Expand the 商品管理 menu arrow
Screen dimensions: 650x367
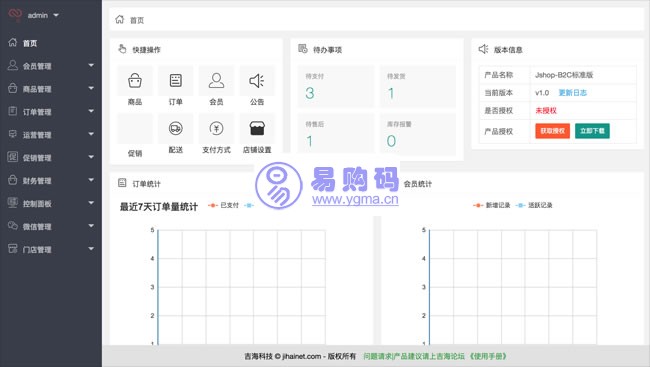tap(91, 88)
